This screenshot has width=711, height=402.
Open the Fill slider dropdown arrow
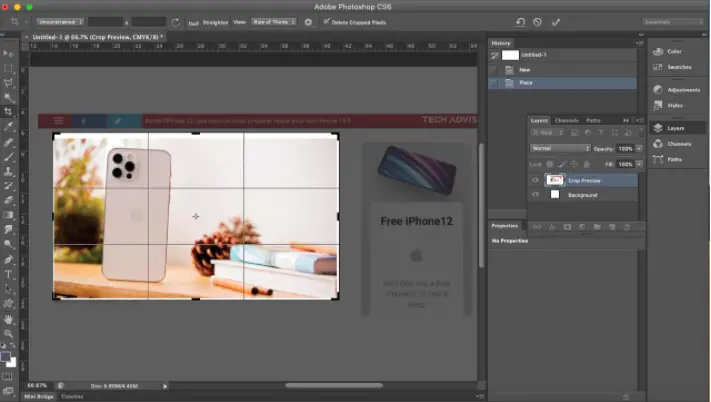tap(639, 164)
